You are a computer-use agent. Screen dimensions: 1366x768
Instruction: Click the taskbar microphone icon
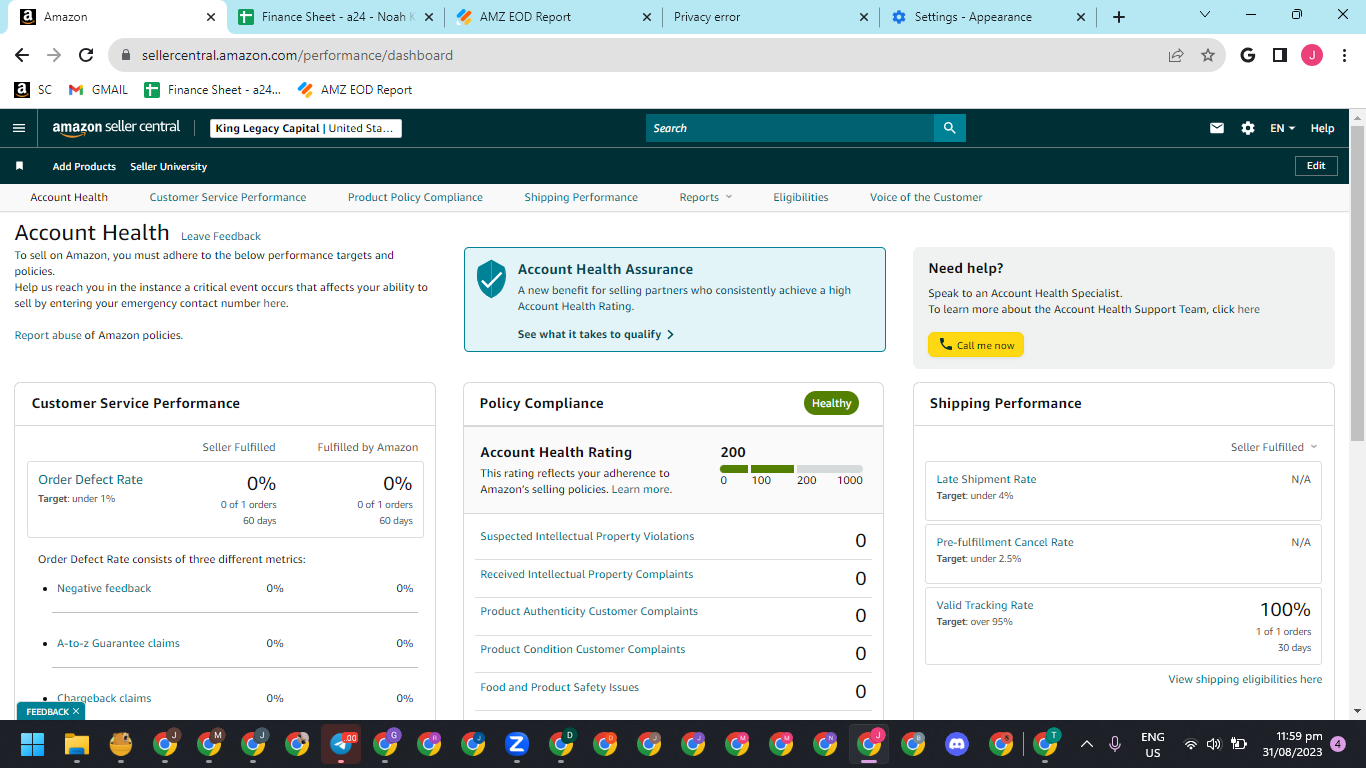tap(1115, 744)
